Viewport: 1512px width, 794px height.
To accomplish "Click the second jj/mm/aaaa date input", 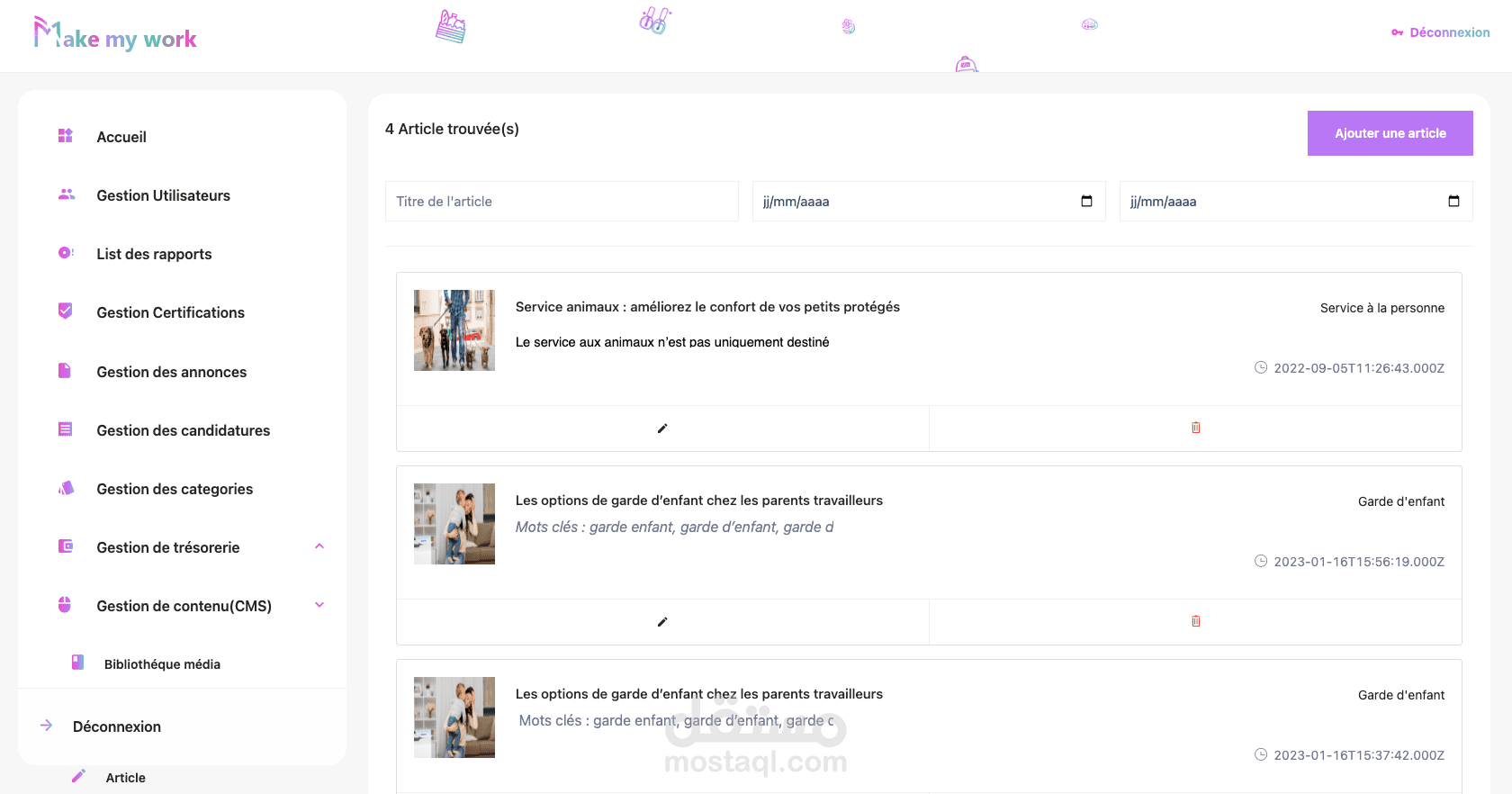I will [x=1296, y=201].
